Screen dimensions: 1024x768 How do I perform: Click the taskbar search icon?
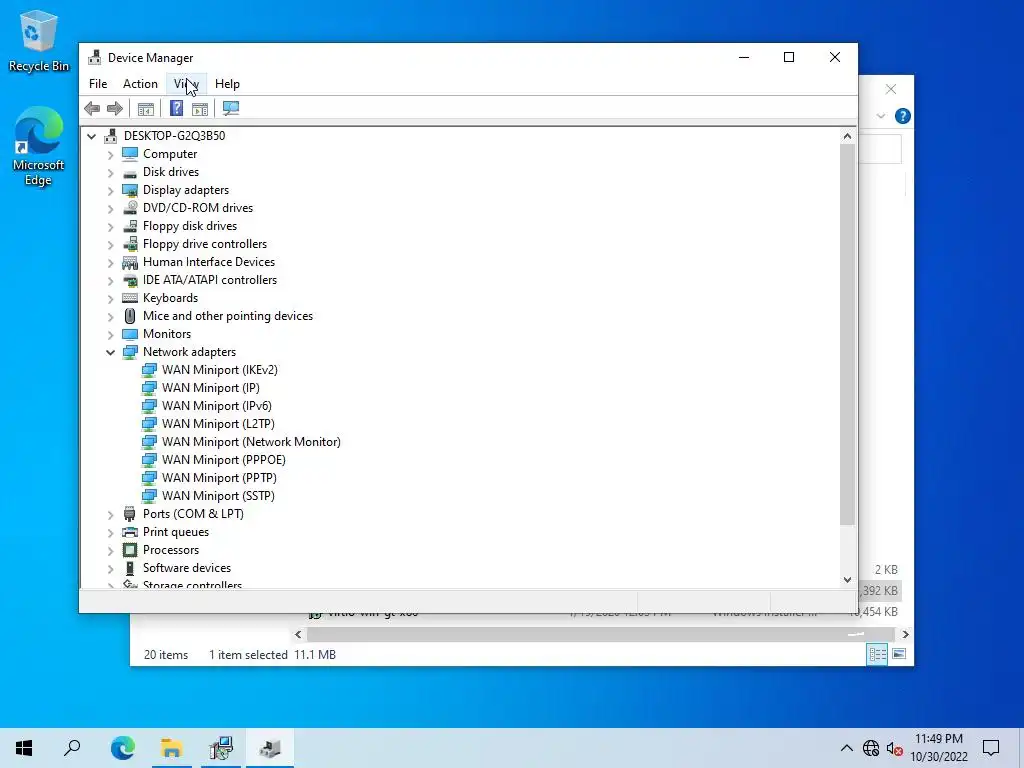(72, 748)
